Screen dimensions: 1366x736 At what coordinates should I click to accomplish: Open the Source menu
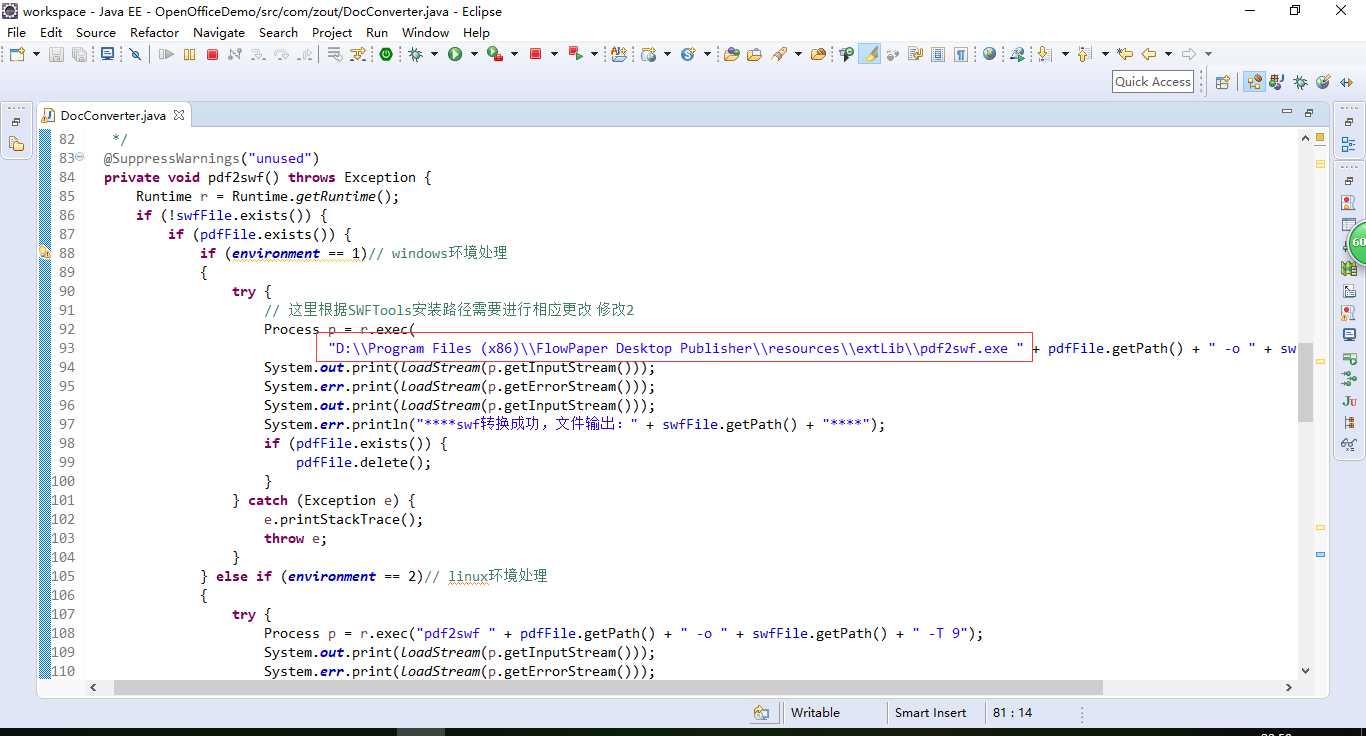pyautogui.click(x=96, y=32)
